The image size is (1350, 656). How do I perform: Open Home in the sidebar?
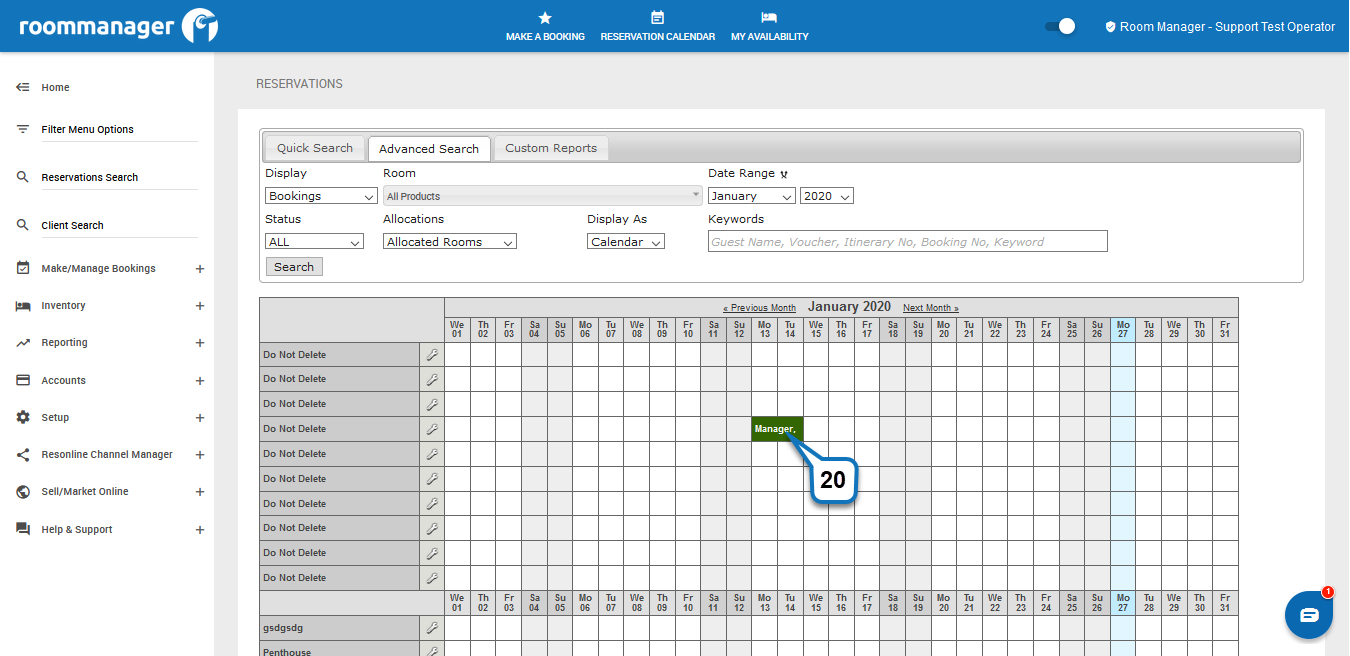click(x=55, y=88)
